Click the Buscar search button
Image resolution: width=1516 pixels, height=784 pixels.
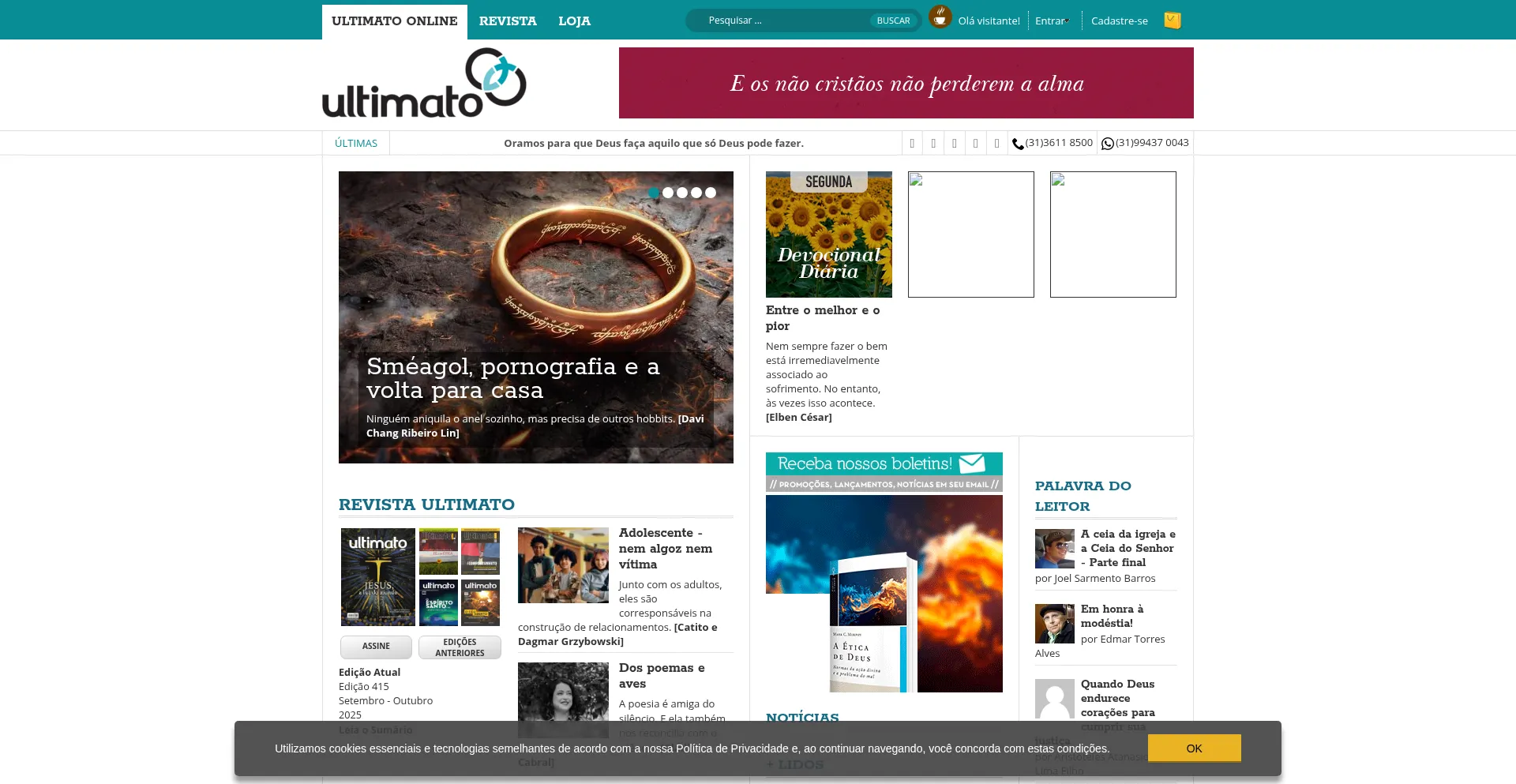point(893,21)
